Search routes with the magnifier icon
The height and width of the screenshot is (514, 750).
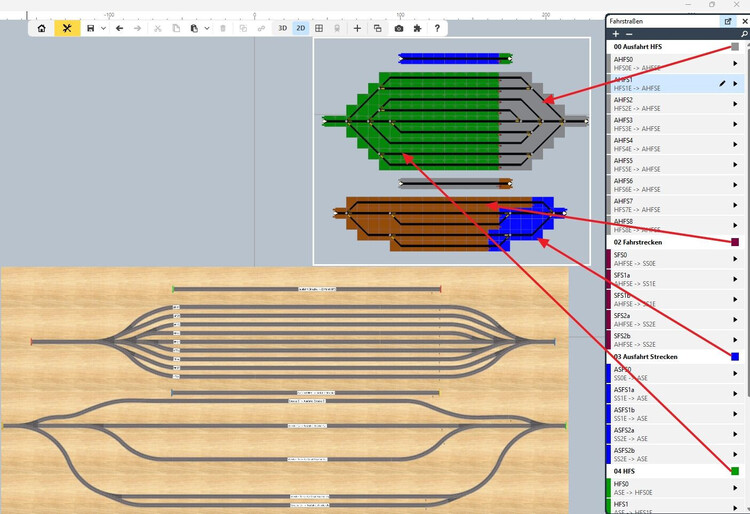click(x=744, y=34)
